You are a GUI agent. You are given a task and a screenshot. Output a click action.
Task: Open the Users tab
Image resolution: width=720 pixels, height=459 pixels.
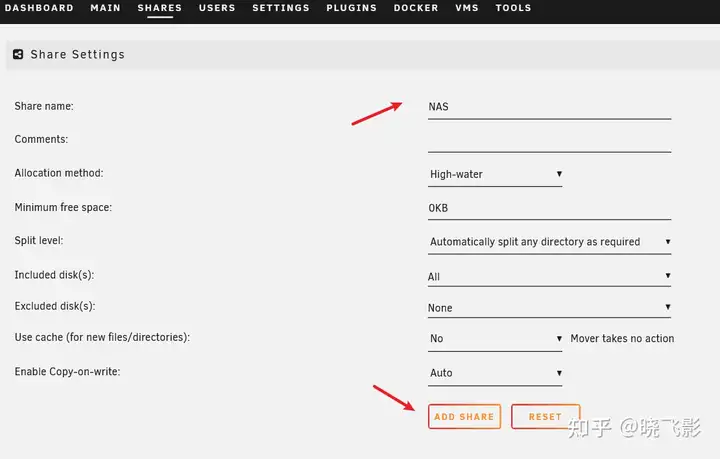tap(217, 8)
